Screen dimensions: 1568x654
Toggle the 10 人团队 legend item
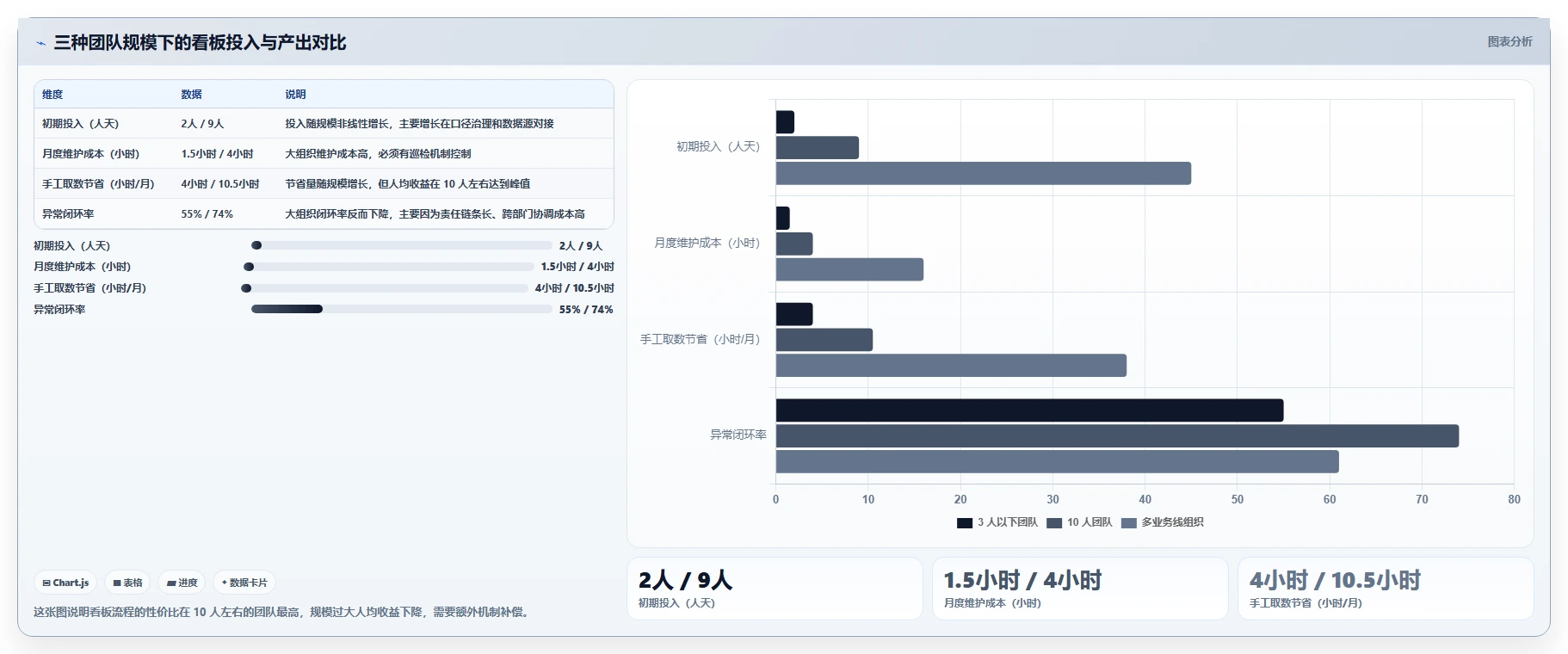pyautogui.click(x=1079, y=522)
